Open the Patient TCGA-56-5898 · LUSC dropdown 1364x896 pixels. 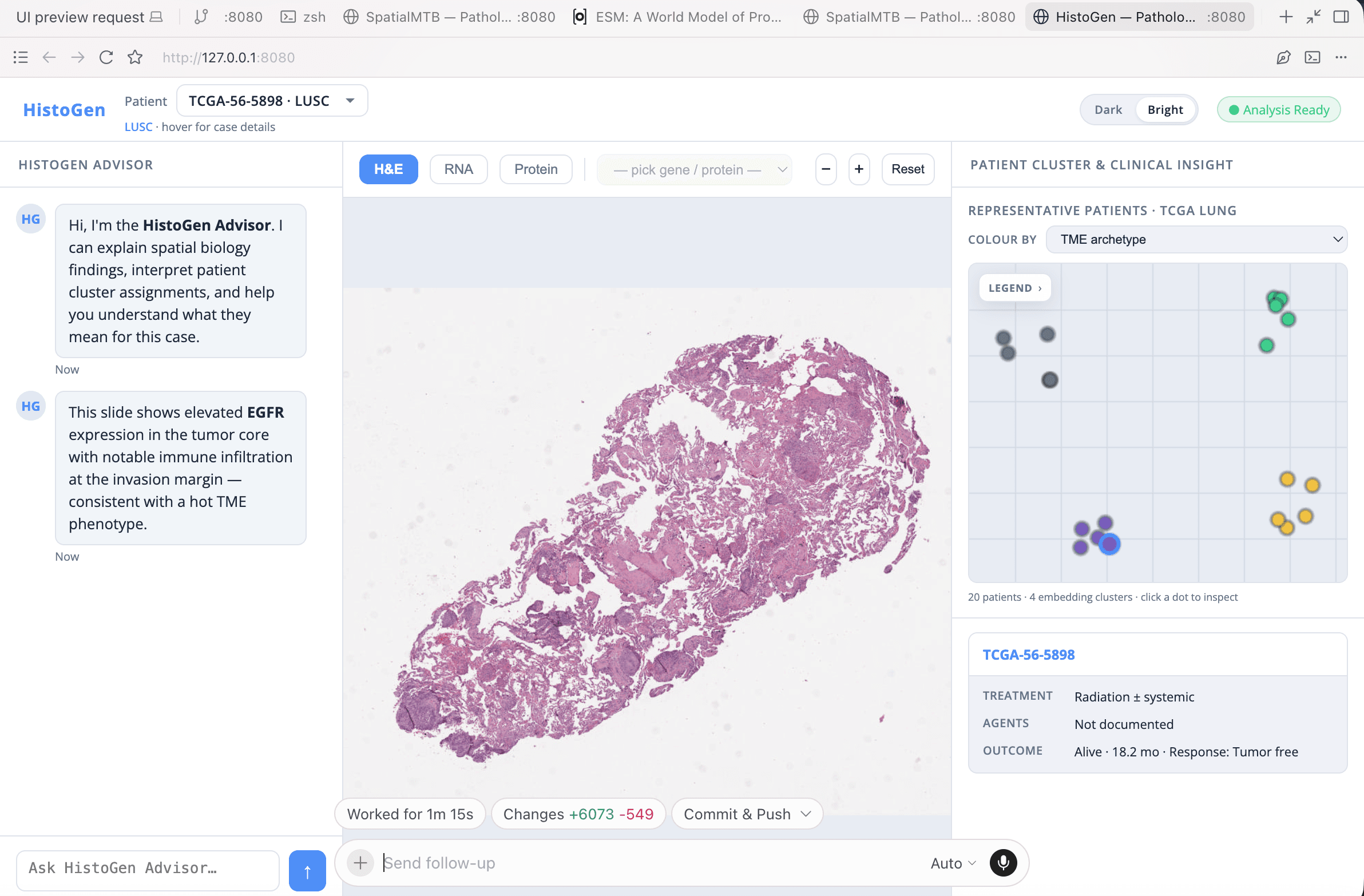[272, 101]
